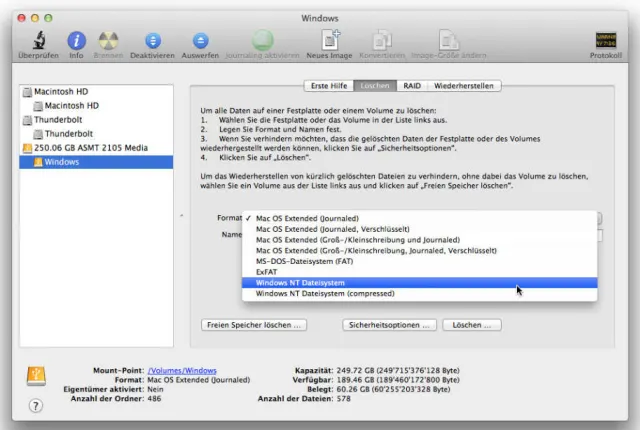Choose Windows NT Dateisystem (compressed) option
This screenshot has width=640, height=430.
tap(323, 294)
